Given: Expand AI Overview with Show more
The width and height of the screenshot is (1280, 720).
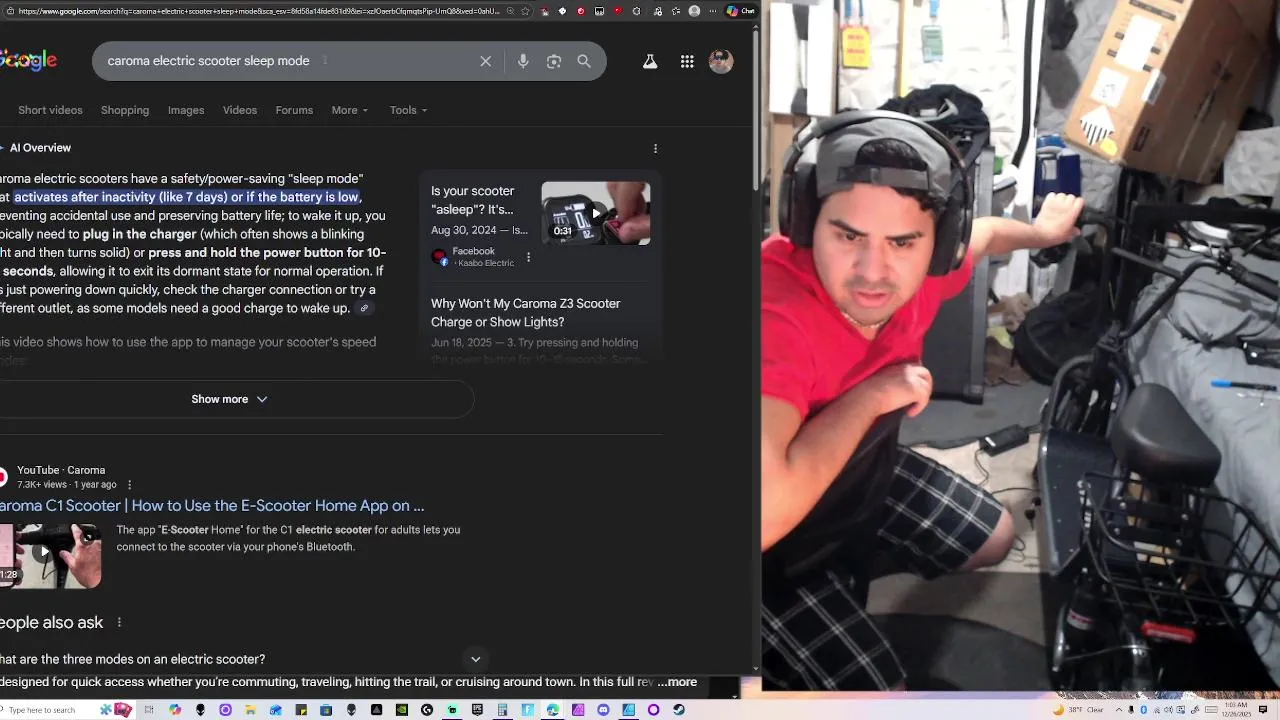Looking at the screenshot, I should (x=229, y=399).
